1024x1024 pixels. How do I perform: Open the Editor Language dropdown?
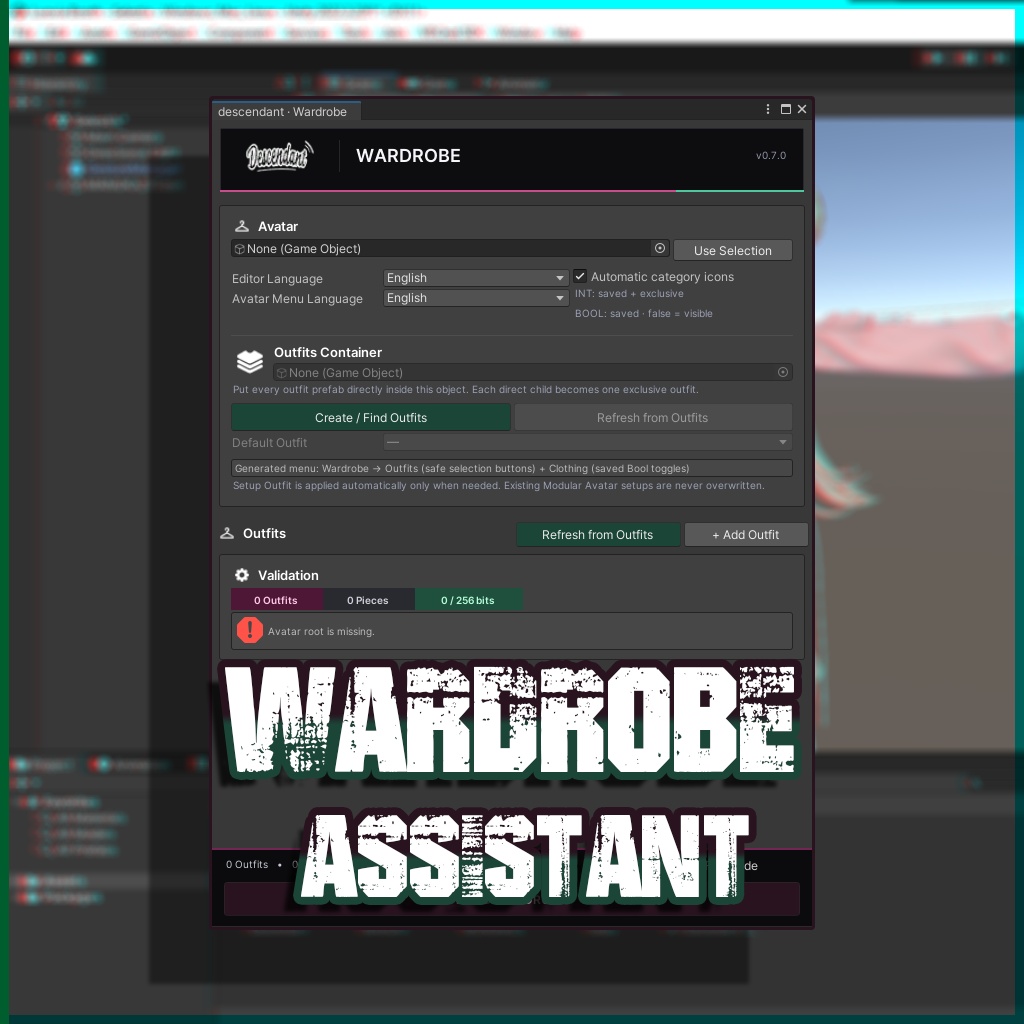(x=475, y=278)
